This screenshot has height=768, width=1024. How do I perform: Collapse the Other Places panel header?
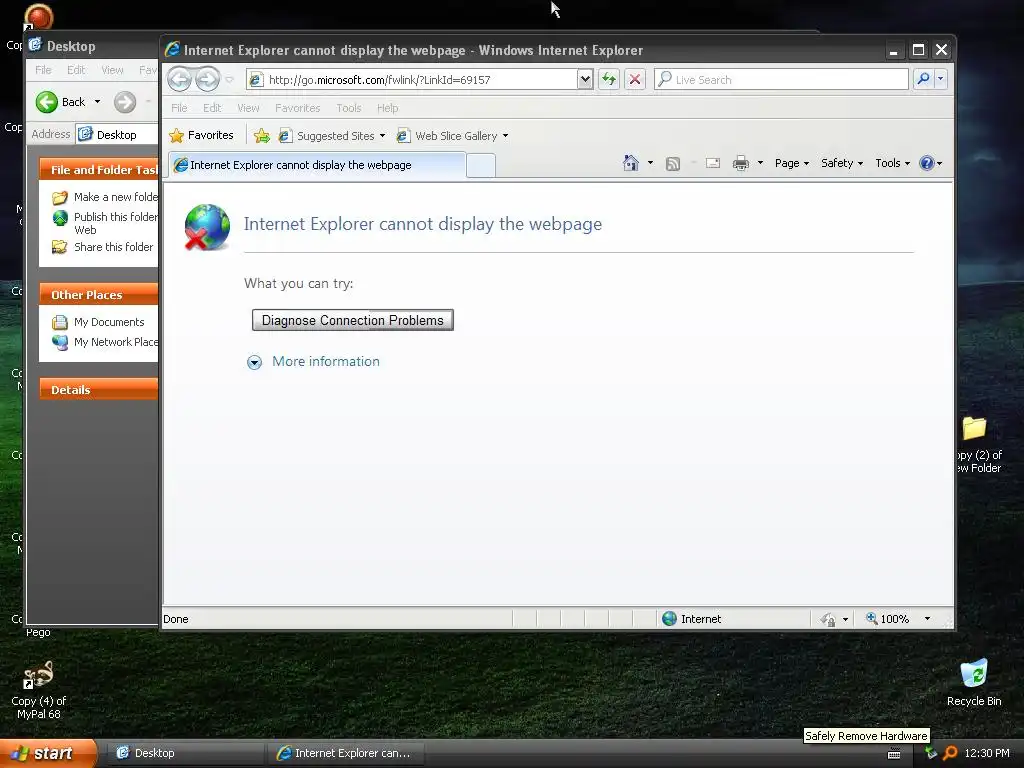pyautogui.click(x=99, y=295)
